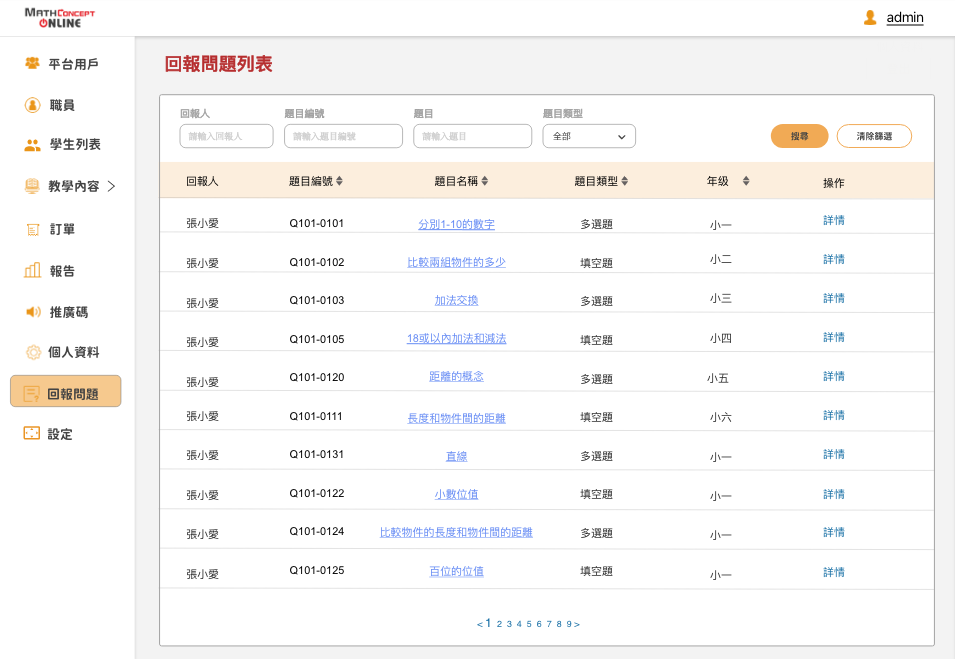Click the 清除篩選 button
The height and width of the screenshot is (659, 955).
coord(874,136)
